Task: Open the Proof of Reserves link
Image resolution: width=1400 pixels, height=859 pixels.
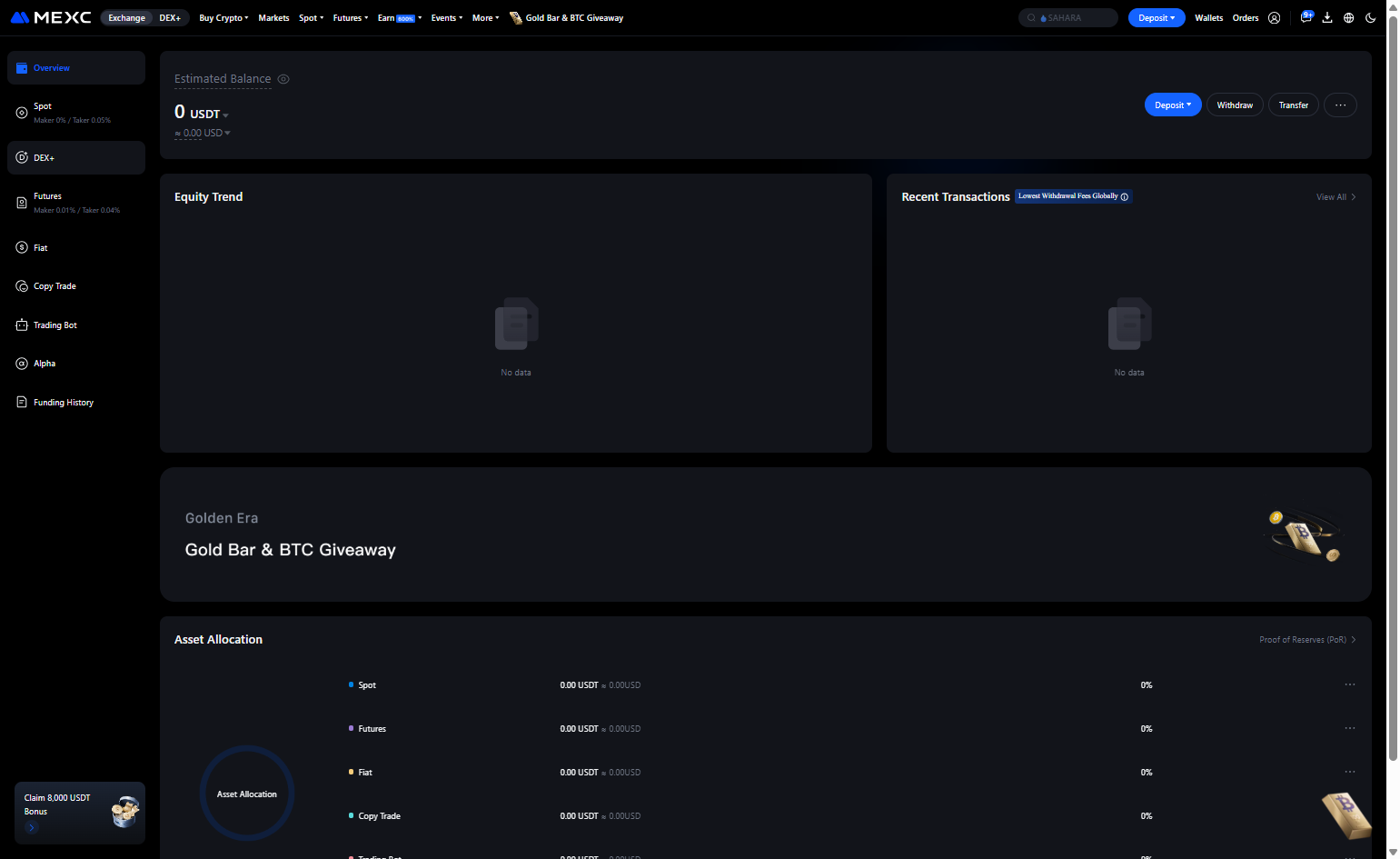Action: (1307, 640)
